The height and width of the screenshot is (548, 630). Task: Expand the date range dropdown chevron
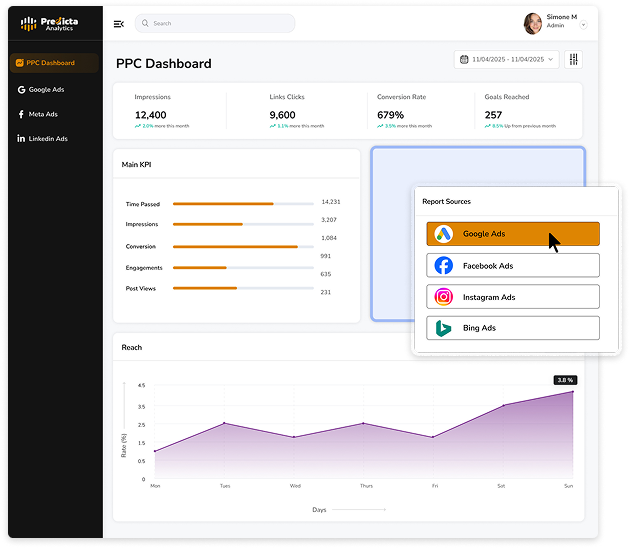tap(551, 60)
